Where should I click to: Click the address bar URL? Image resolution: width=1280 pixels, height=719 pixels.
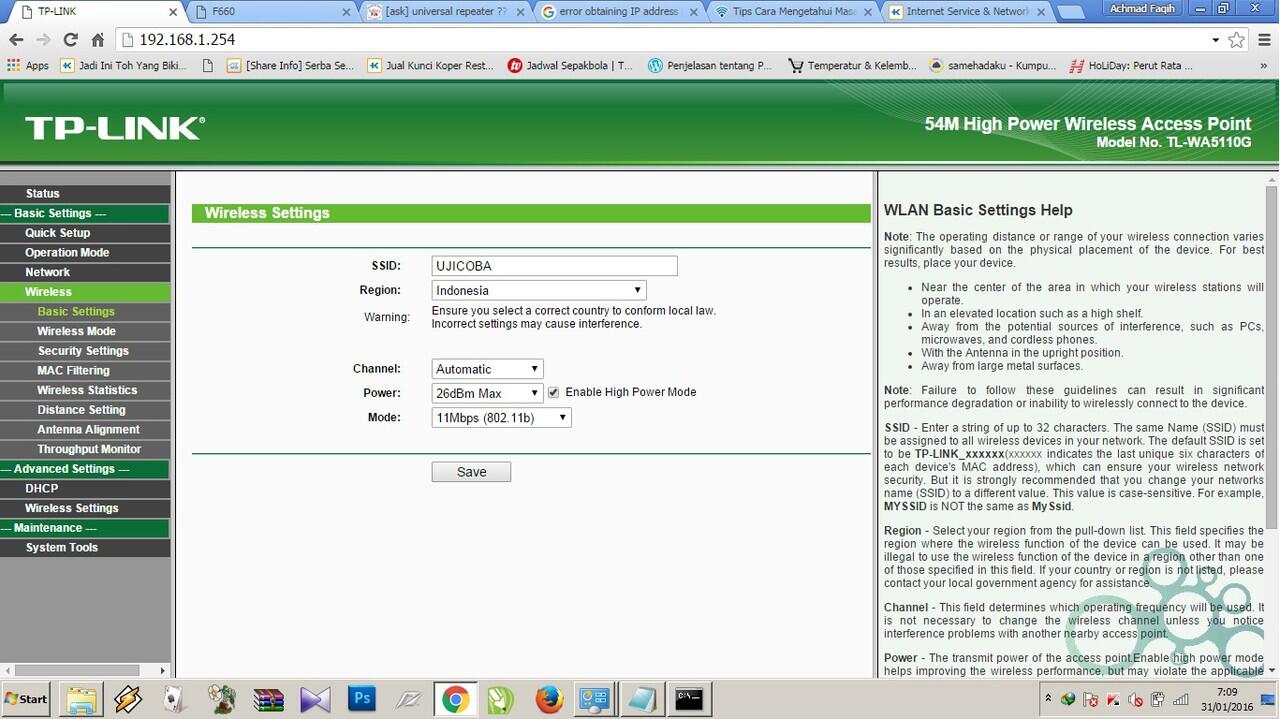point(187,40)
